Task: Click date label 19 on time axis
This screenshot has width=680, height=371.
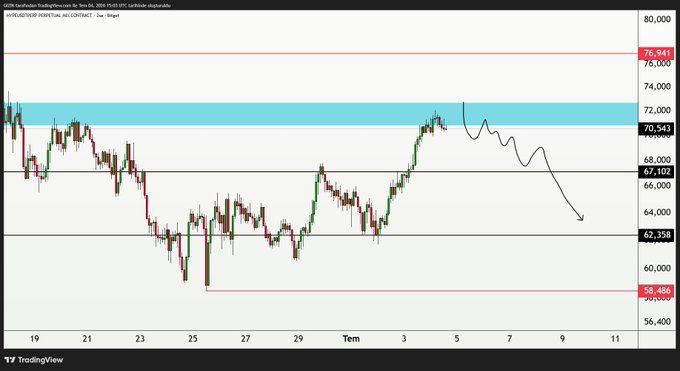Action: 34,339
